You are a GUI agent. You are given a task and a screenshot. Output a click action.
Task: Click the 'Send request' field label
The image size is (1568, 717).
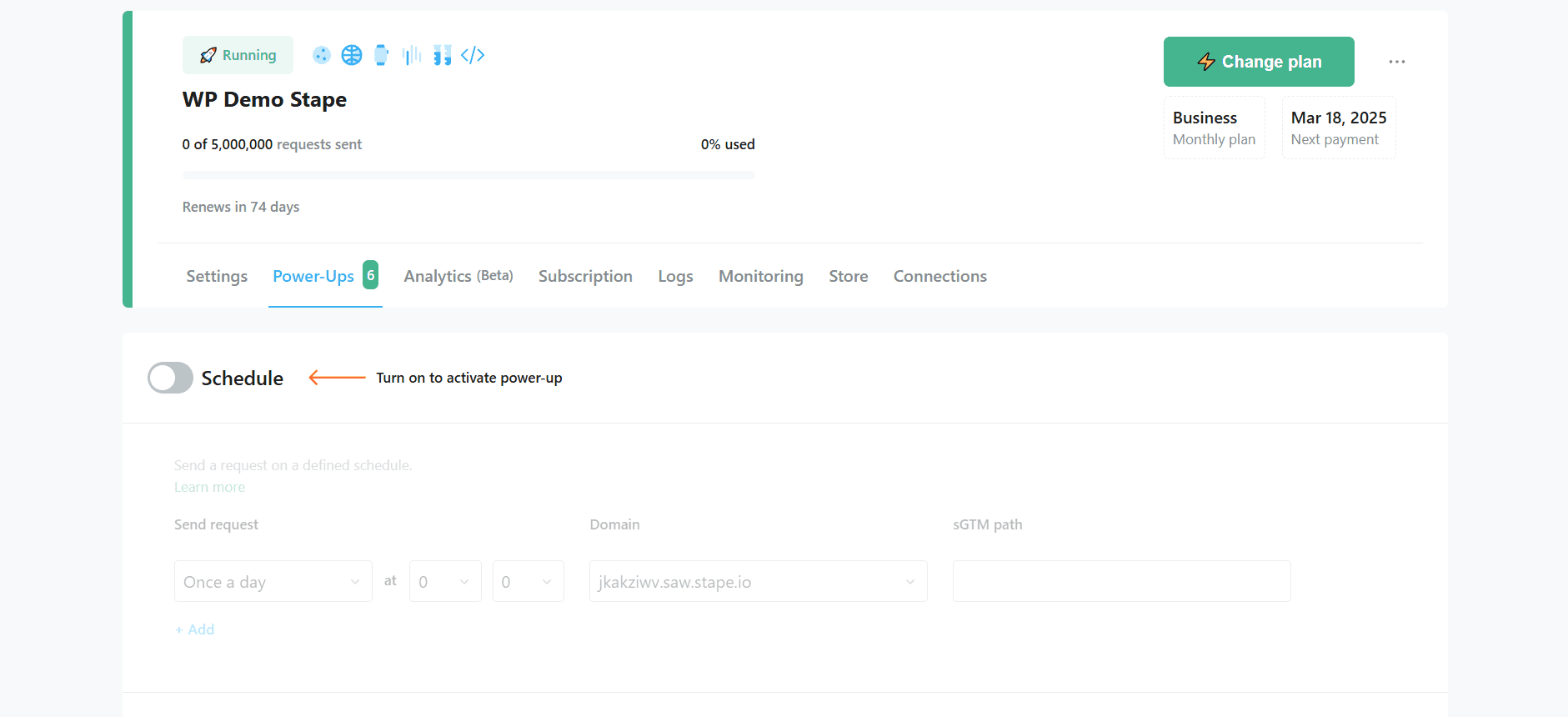[216, 524]
